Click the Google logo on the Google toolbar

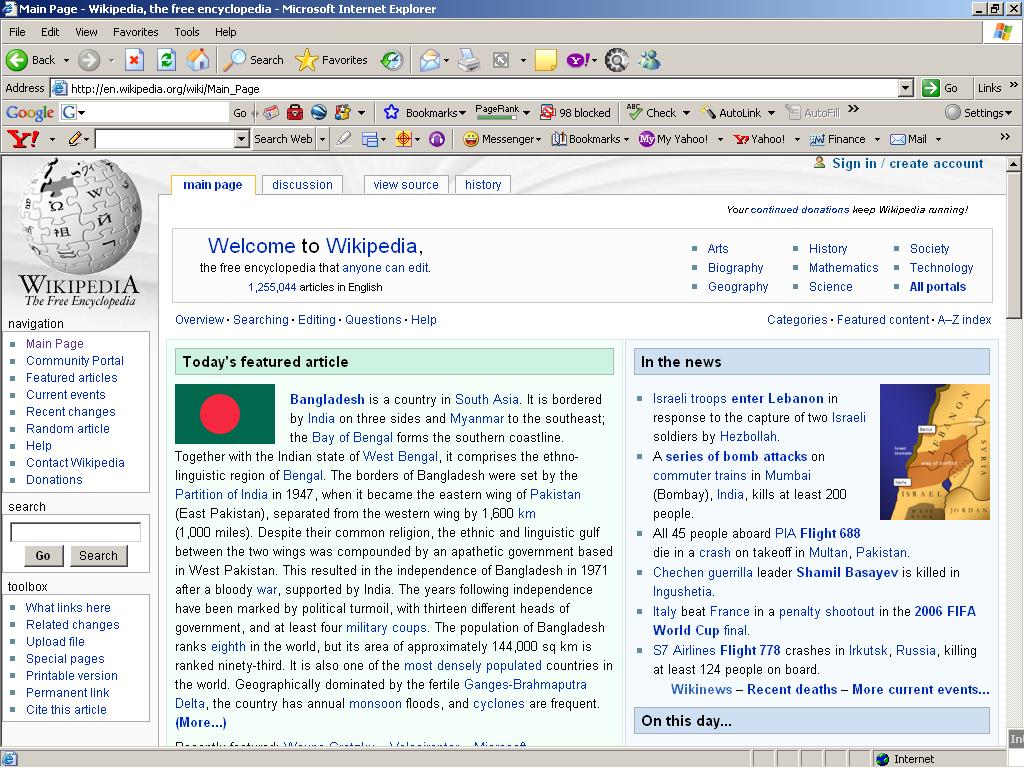(x=30, y=113)
